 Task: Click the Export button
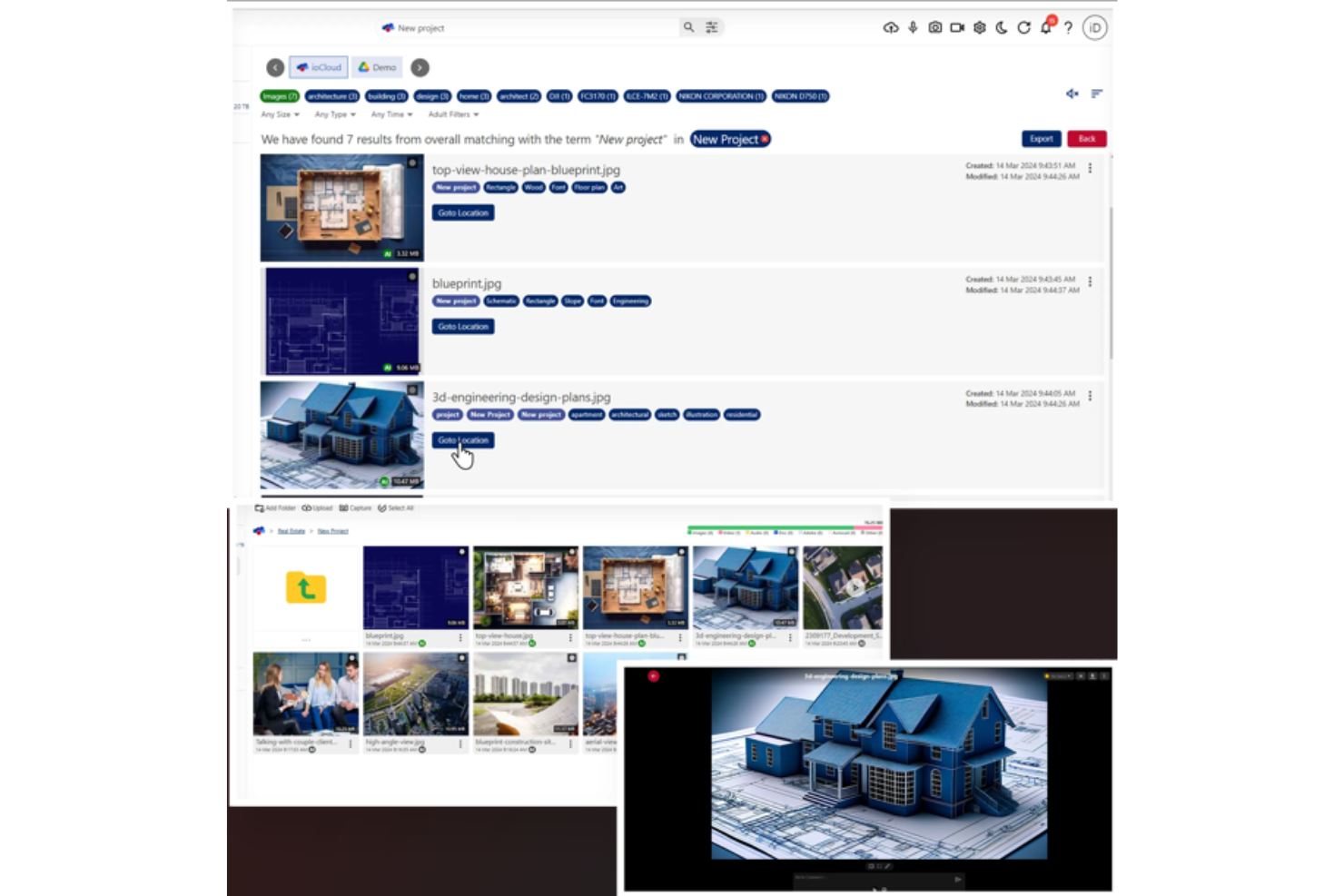(x=1042, y=139)
